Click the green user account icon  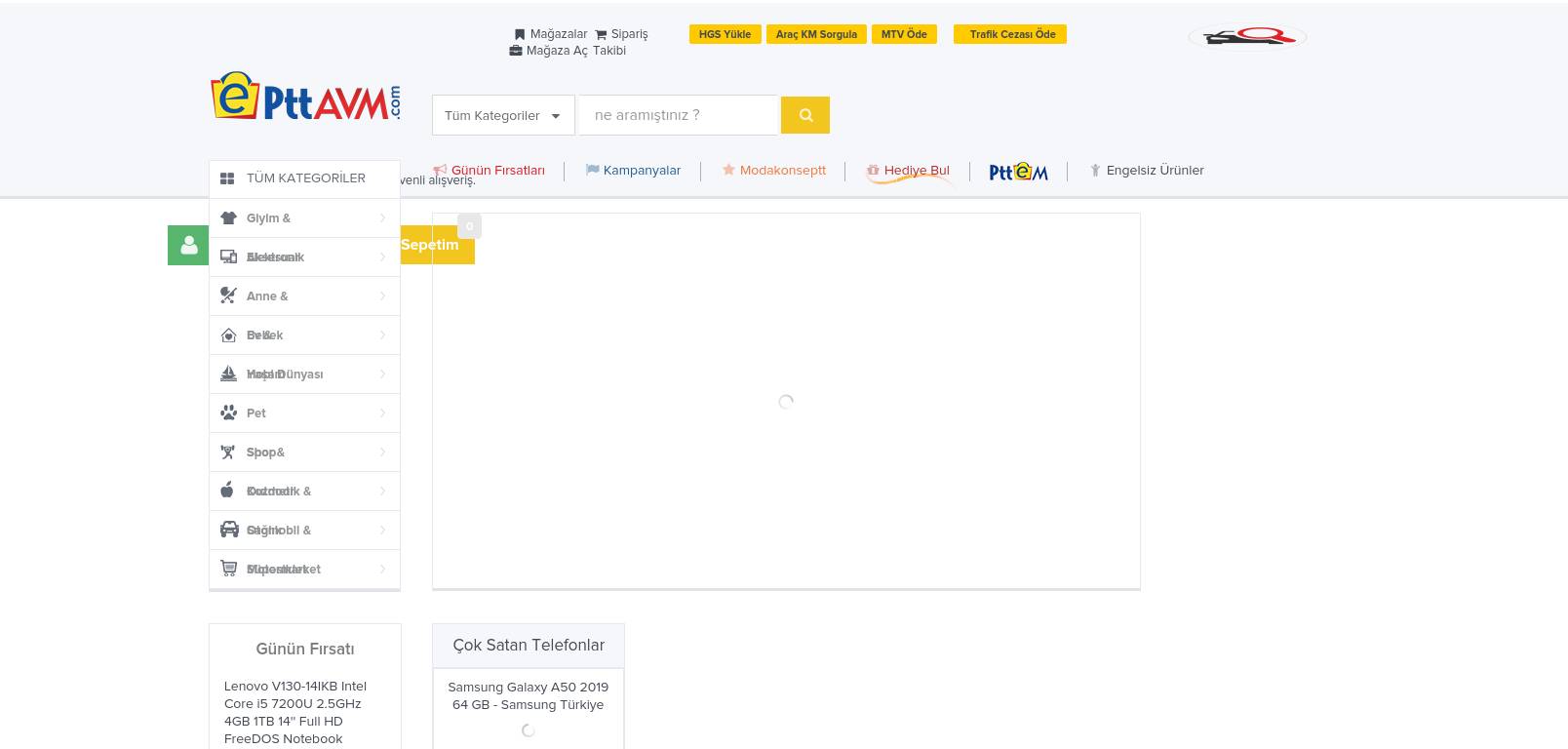[188, 246]
